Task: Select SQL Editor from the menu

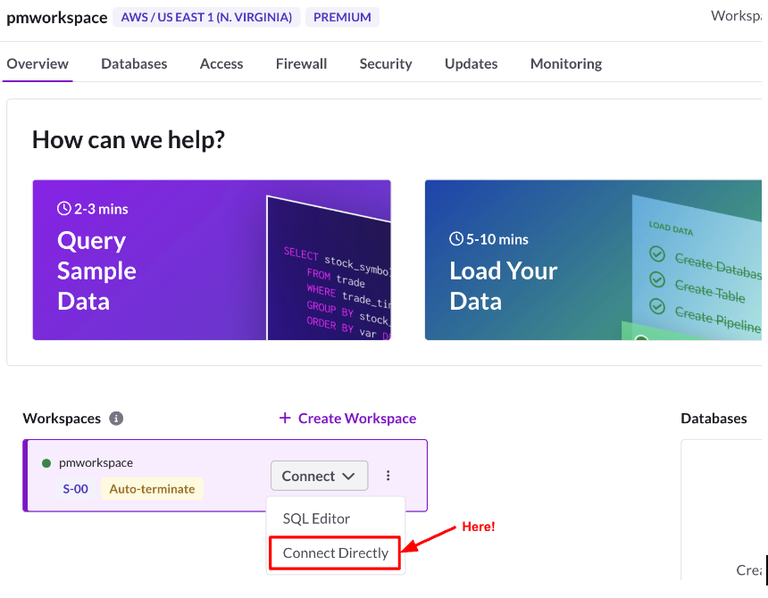Action: click(x=317, y=519)
